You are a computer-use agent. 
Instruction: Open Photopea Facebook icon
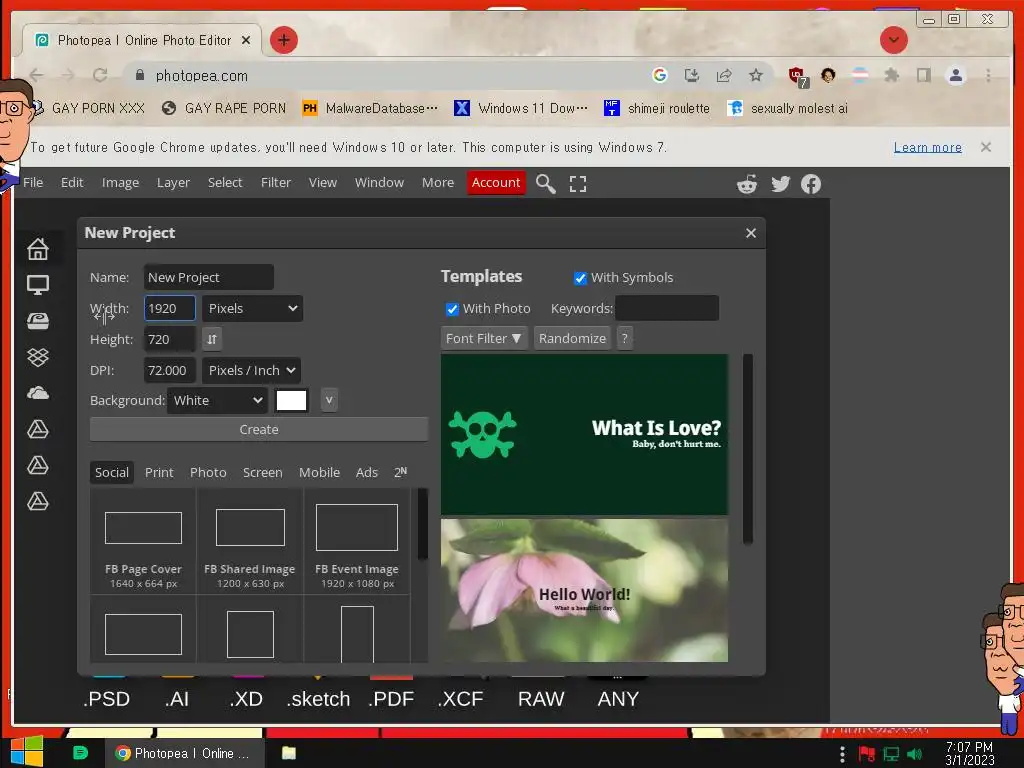click(x=811, y=184)
